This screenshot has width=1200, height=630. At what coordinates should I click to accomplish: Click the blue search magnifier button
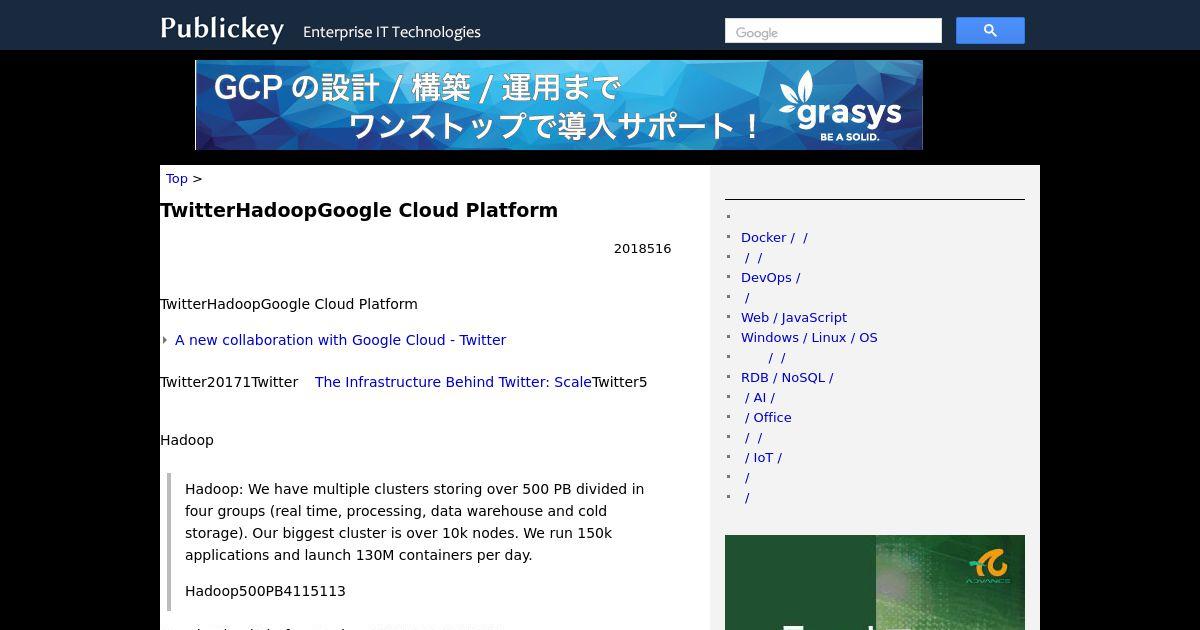pos(990,31)
